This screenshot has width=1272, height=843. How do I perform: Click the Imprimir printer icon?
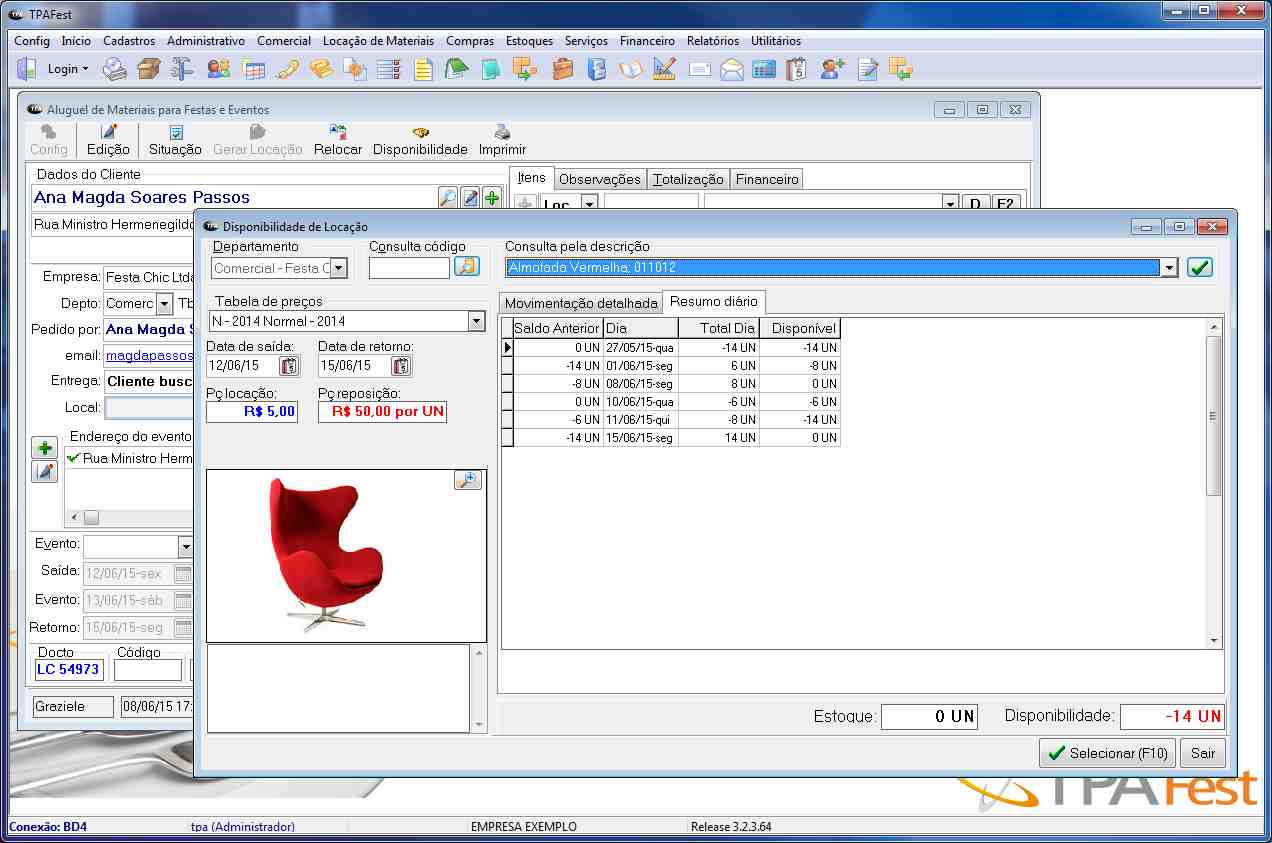point(502,133)
